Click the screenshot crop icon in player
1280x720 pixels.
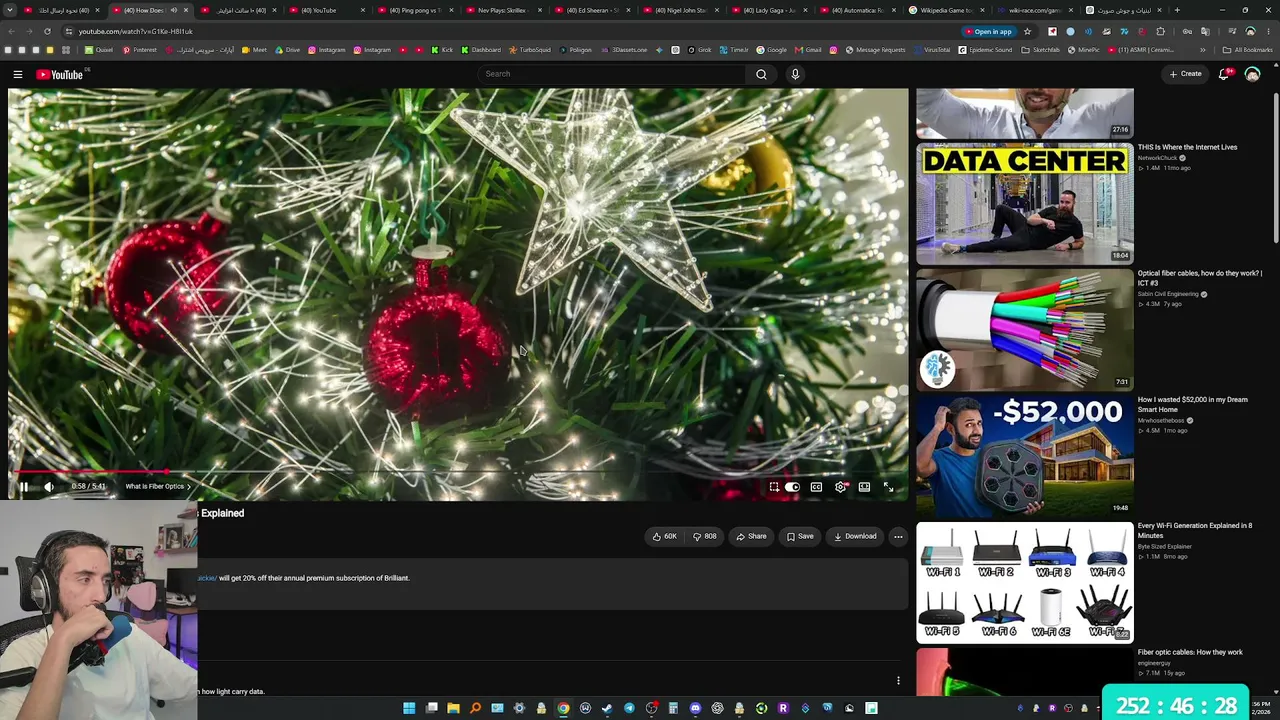(x=774, y=487)
